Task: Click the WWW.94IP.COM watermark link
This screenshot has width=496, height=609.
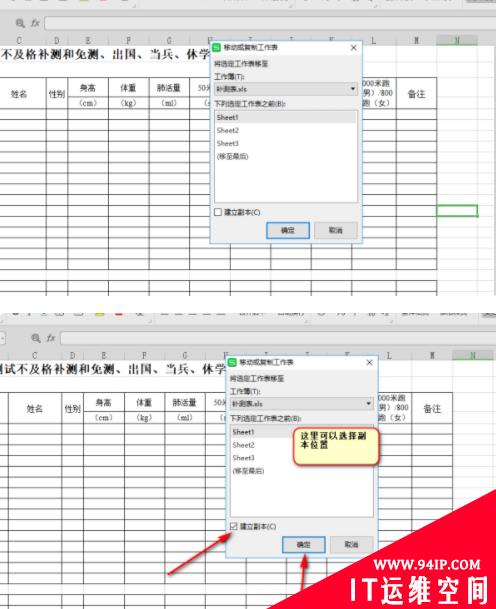Action: (427, 564)
